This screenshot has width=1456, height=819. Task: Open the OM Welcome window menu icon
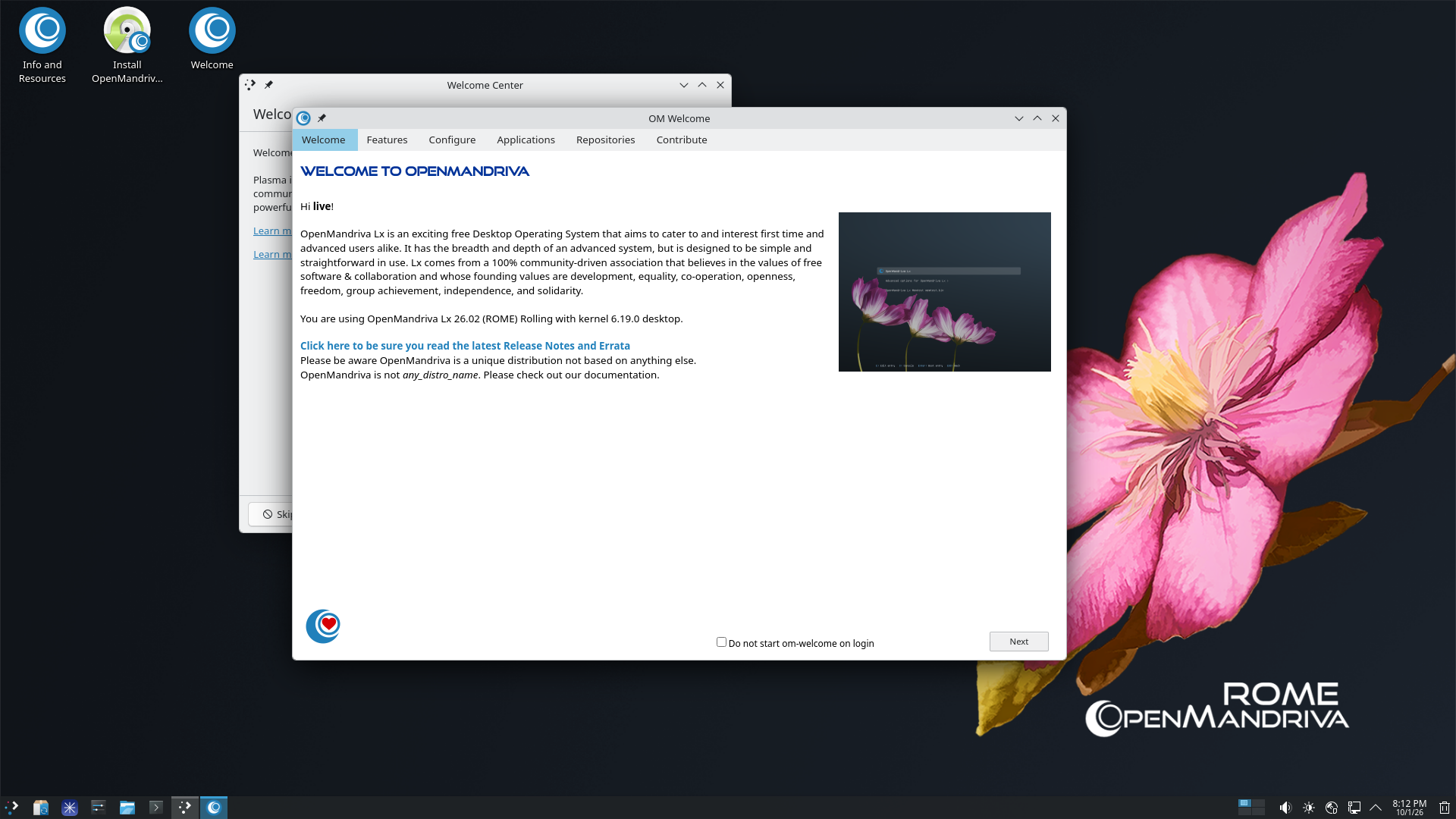pyautogui.click(x=304, y=118)
